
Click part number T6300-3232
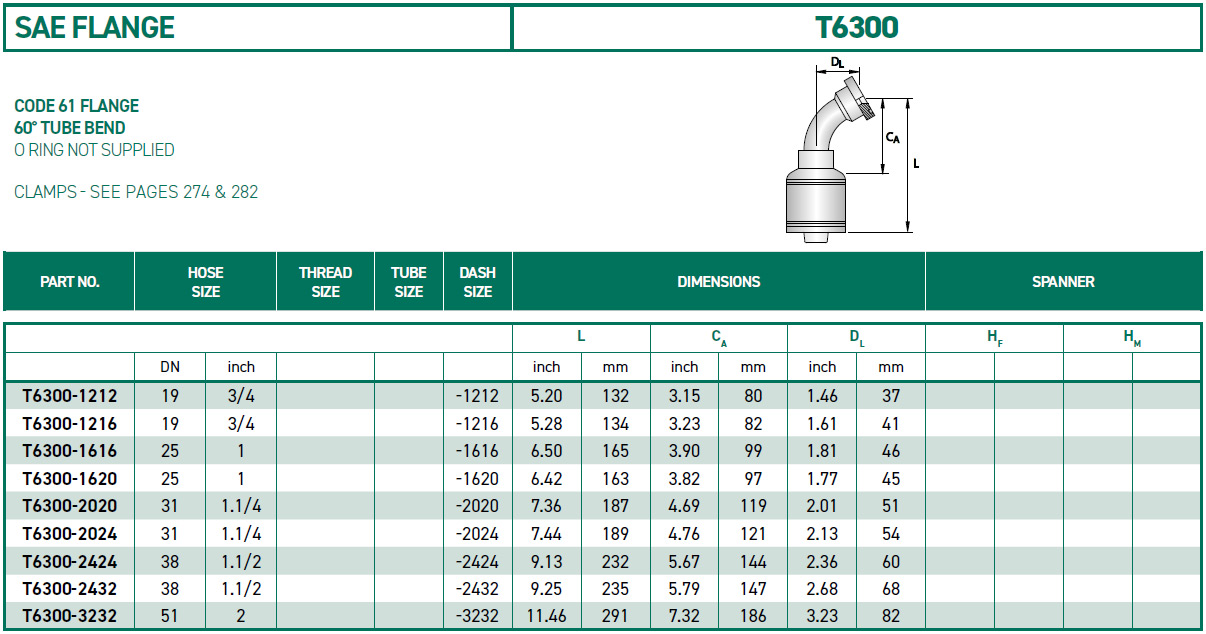coord(69,616)
